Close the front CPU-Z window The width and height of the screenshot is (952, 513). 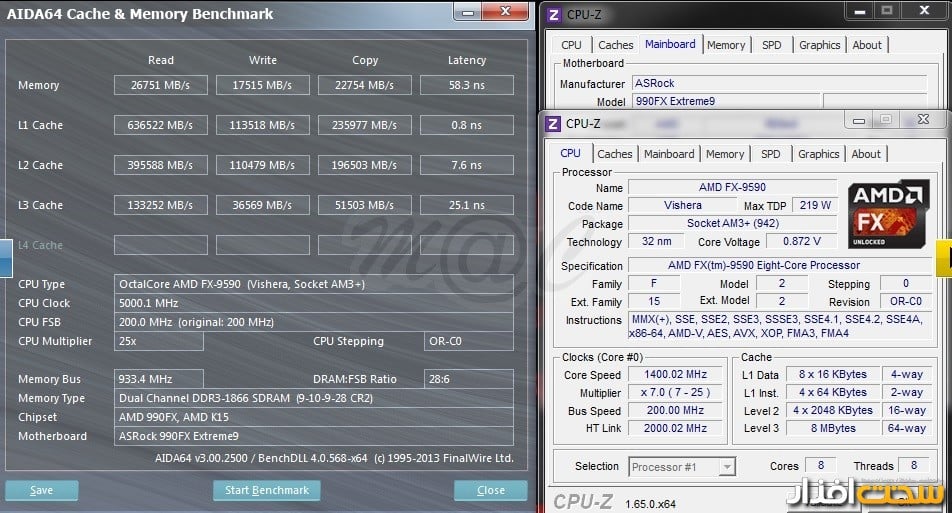pyautogui.click(x=923, y=120)
